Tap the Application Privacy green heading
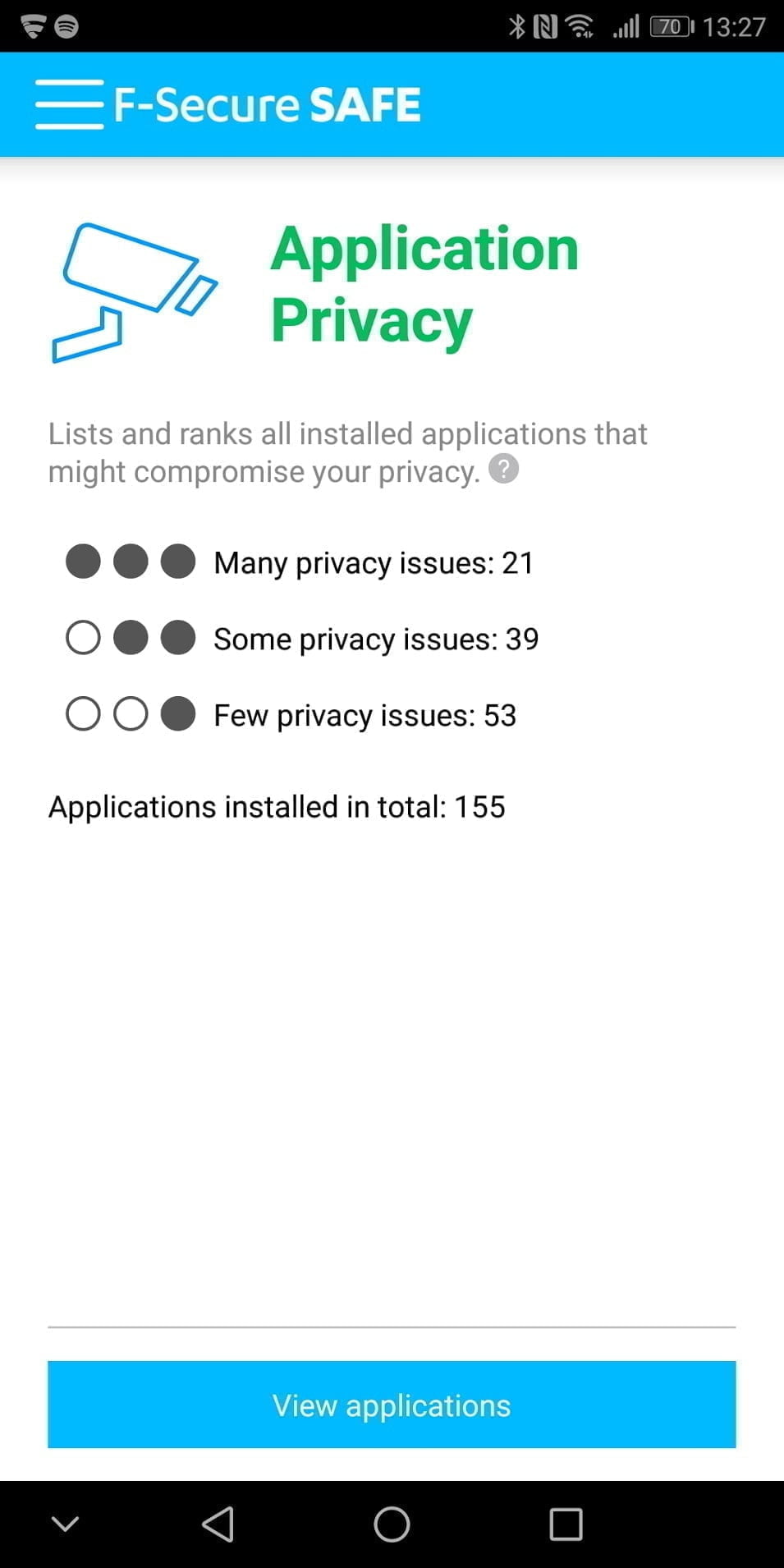 [424, 283]
